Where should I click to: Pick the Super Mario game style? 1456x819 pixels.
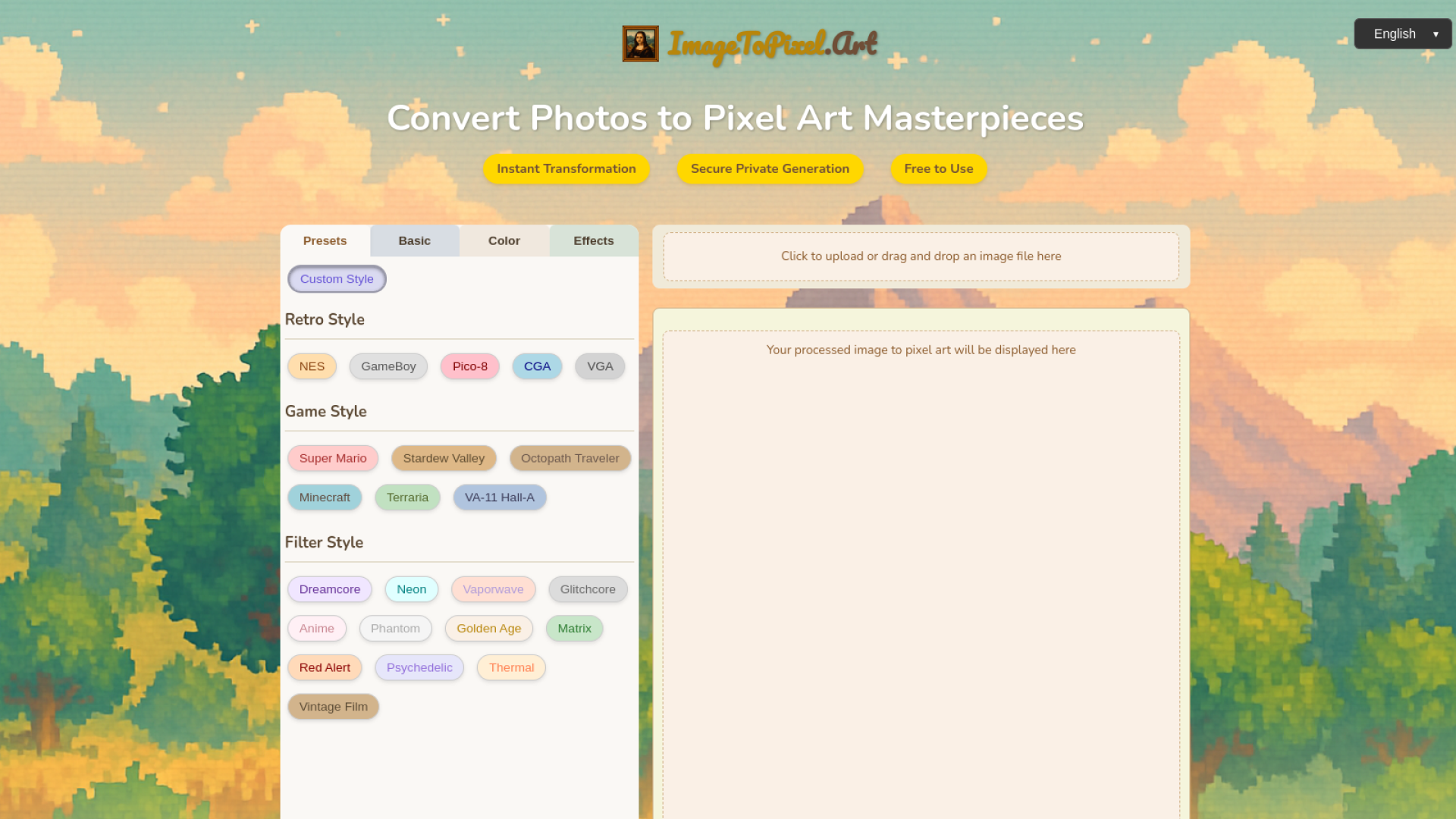332,458
